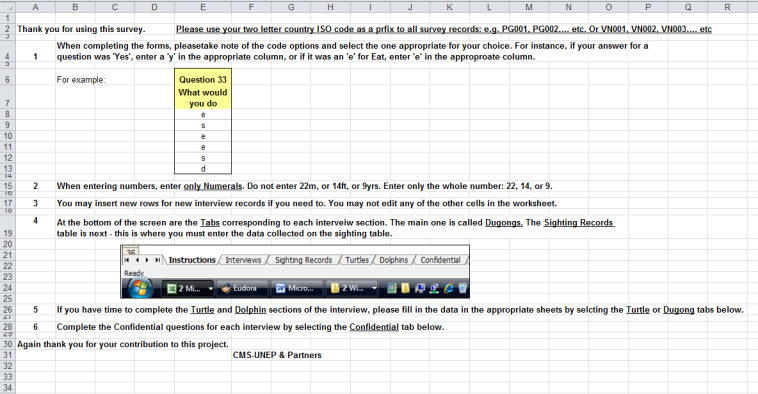Select row 26 header
The height and width of the screenshot is (394, 758).
coord(8,310)
